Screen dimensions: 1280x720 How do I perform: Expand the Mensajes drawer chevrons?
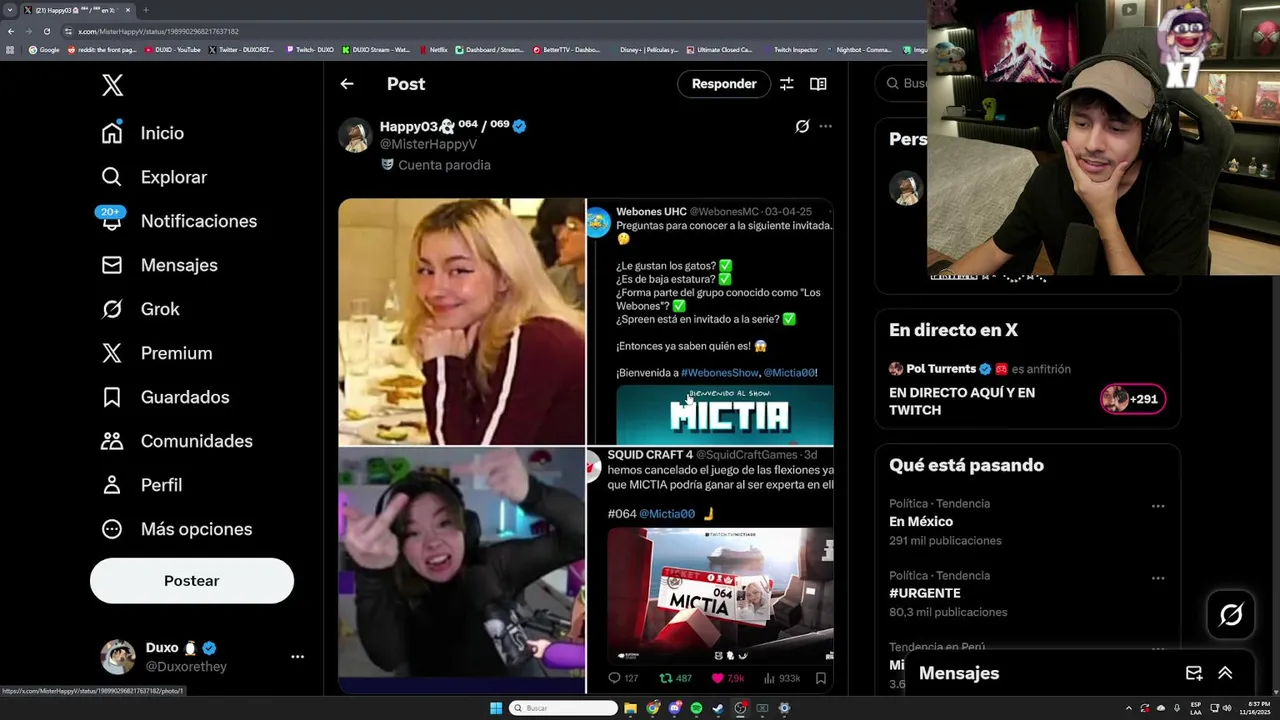pos(1225,673)
